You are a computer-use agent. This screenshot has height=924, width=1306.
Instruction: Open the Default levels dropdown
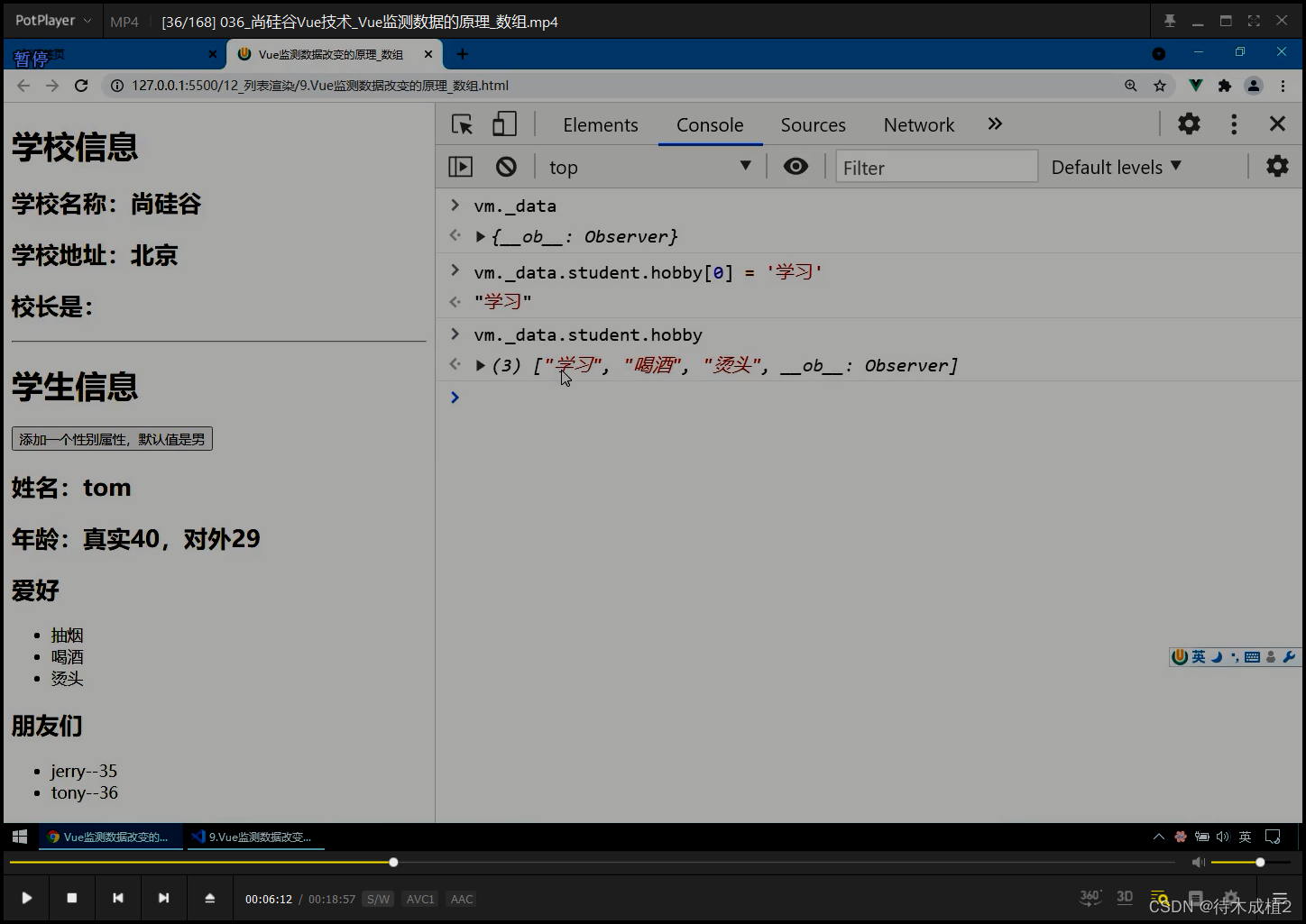[x=1117, y=167]
